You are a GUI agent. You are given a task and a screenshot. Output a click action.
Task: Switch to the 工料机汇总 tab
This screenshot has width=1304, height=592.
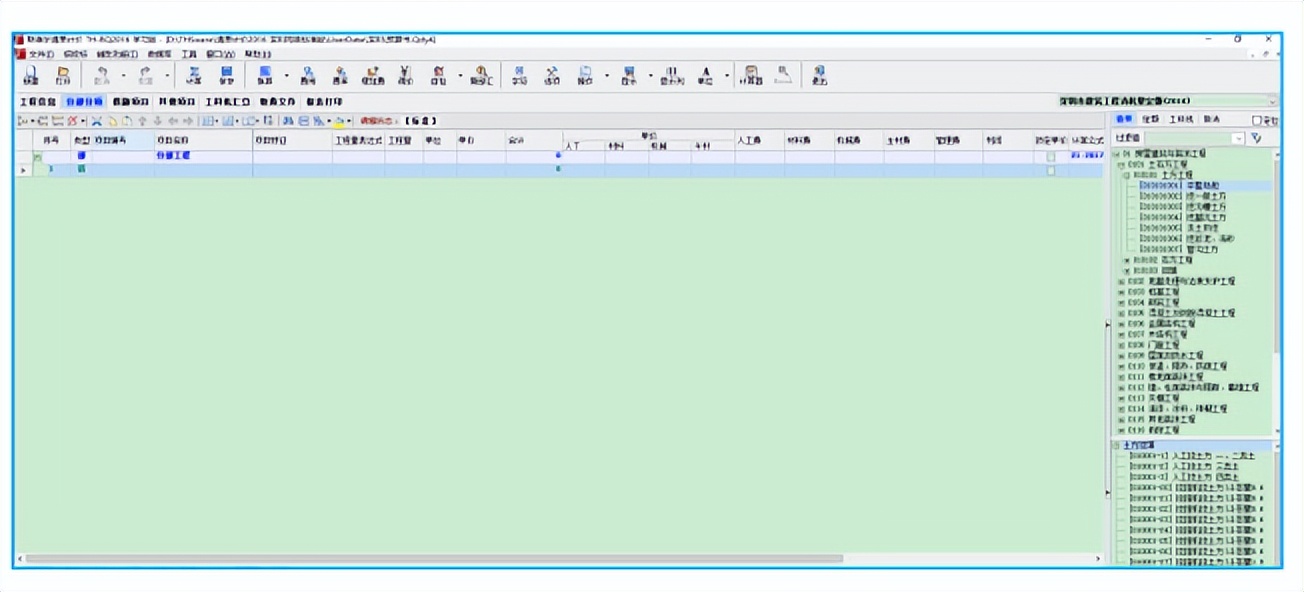[228, 102]
